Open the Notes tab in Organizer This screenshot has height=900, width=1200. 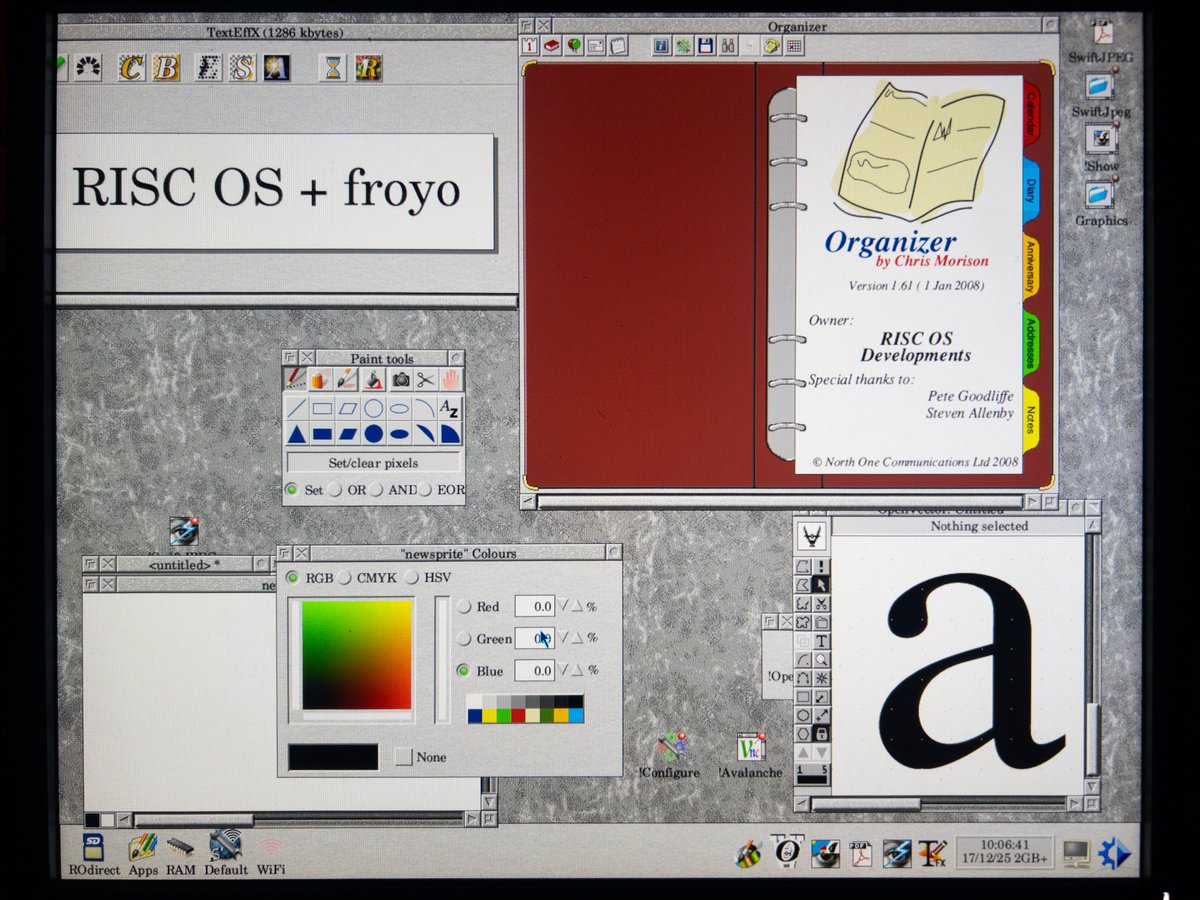point(1031,418)
